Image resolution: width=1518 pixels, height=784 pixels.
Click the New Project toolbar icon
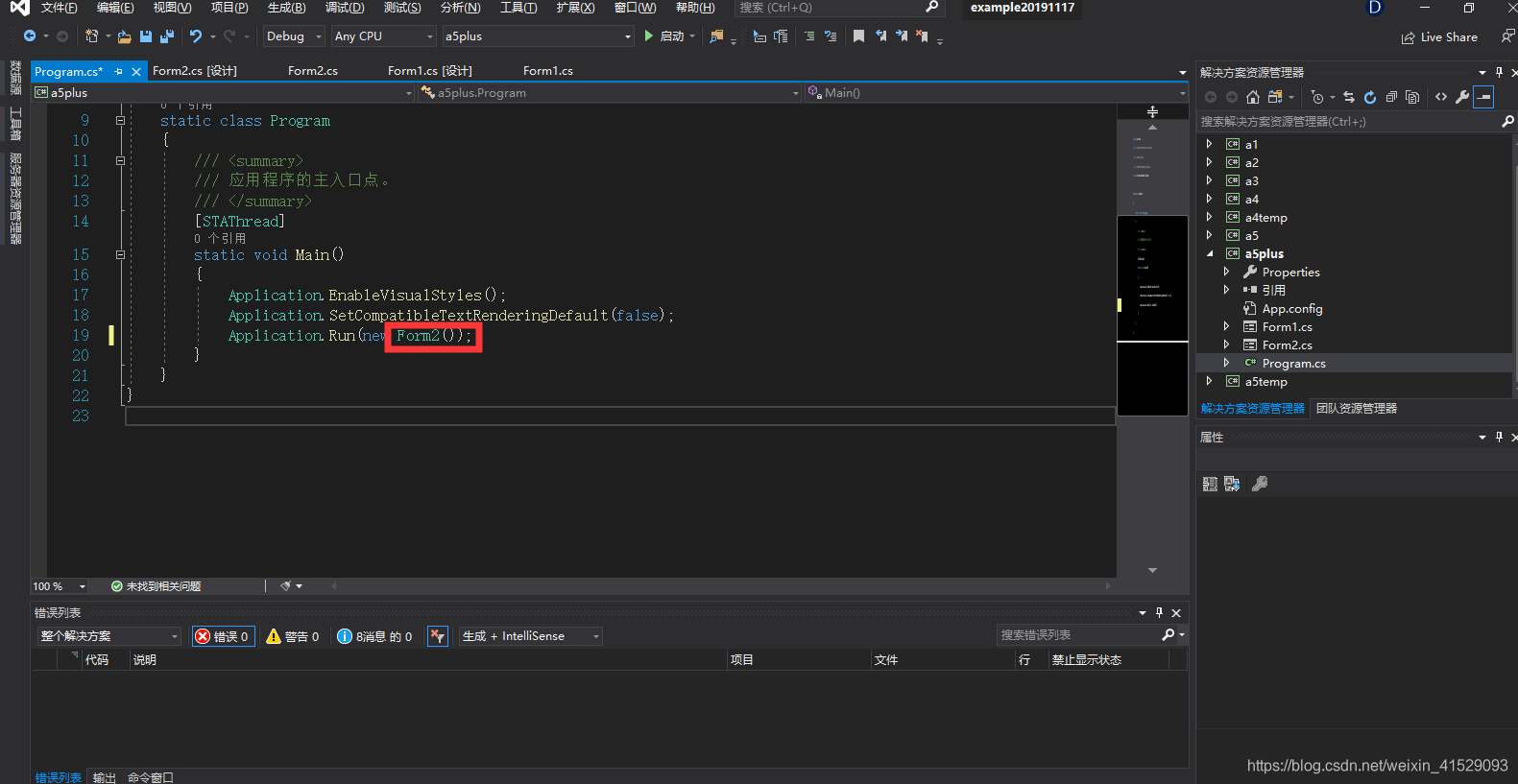coord(91,36)
